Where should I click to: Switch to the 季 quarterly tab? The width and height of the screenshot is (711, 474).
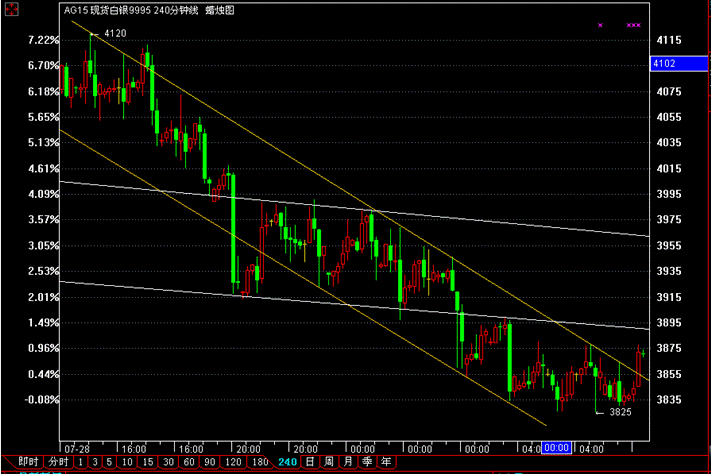pyautogui.click(x=366, y=462)
